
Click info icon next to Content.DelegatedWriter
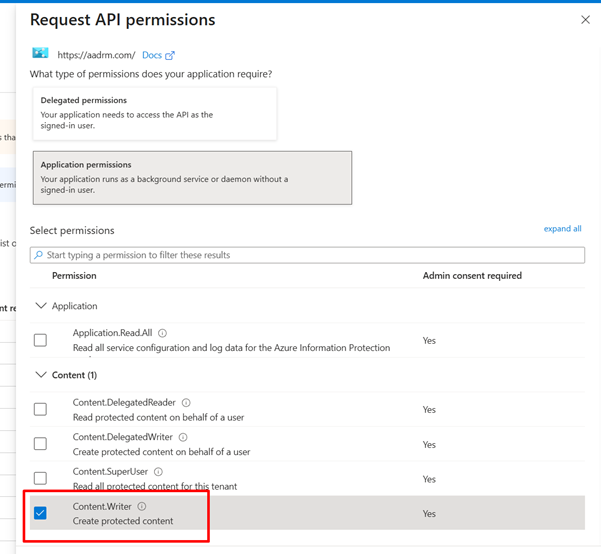pos(181,437)
